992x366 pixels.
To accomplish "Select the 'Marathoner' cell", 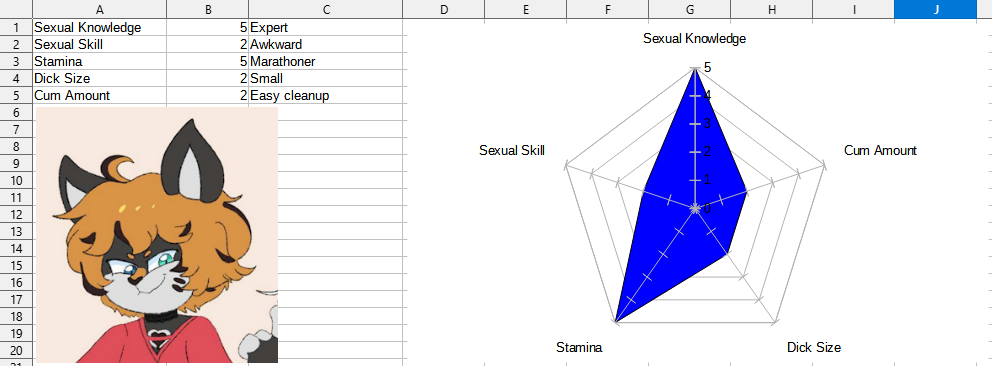I will tap(326, 62).
